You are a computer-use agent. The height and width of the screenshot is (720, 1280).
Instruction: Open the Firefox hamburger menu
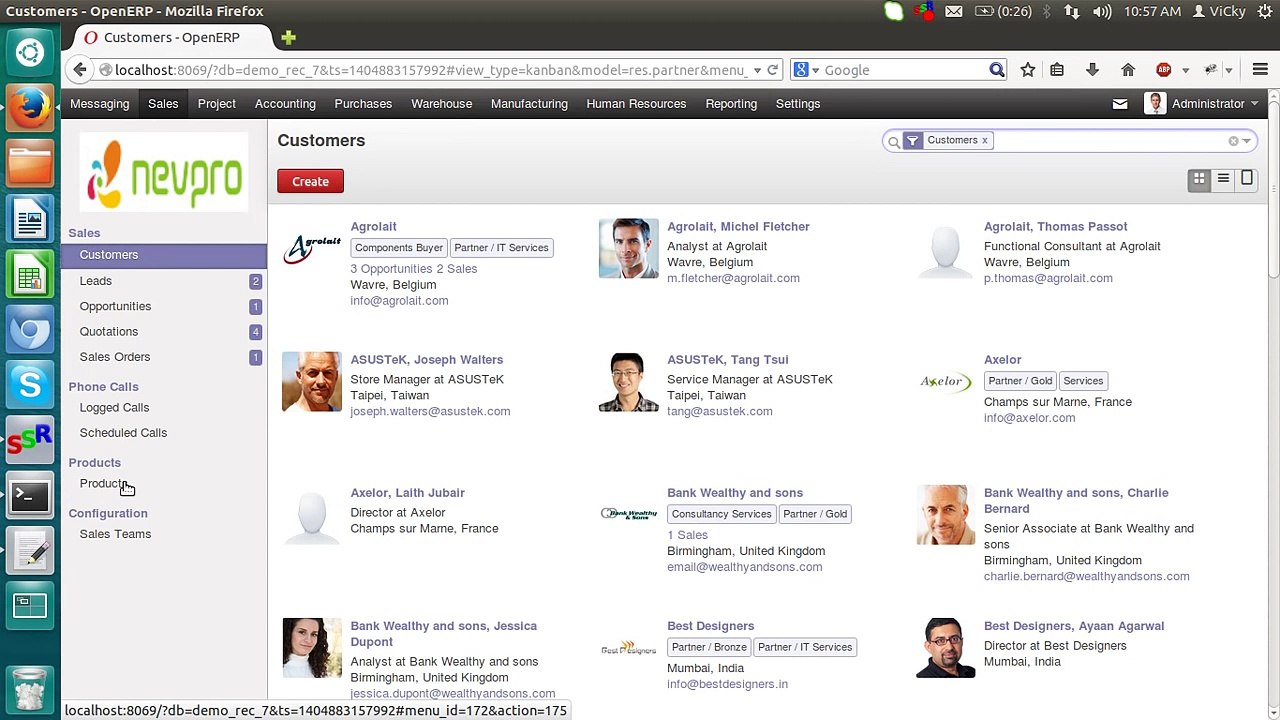point(1260,70)
